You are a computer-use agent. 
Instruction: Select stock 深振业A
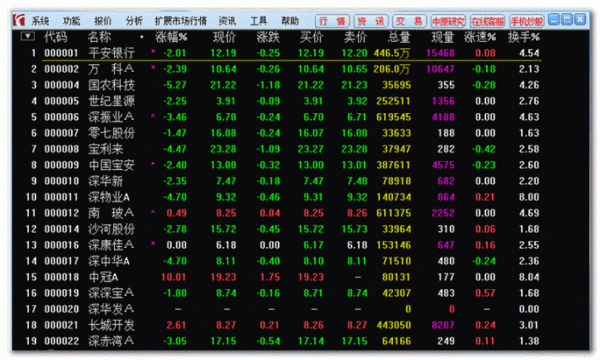click(x=111, y=117)
